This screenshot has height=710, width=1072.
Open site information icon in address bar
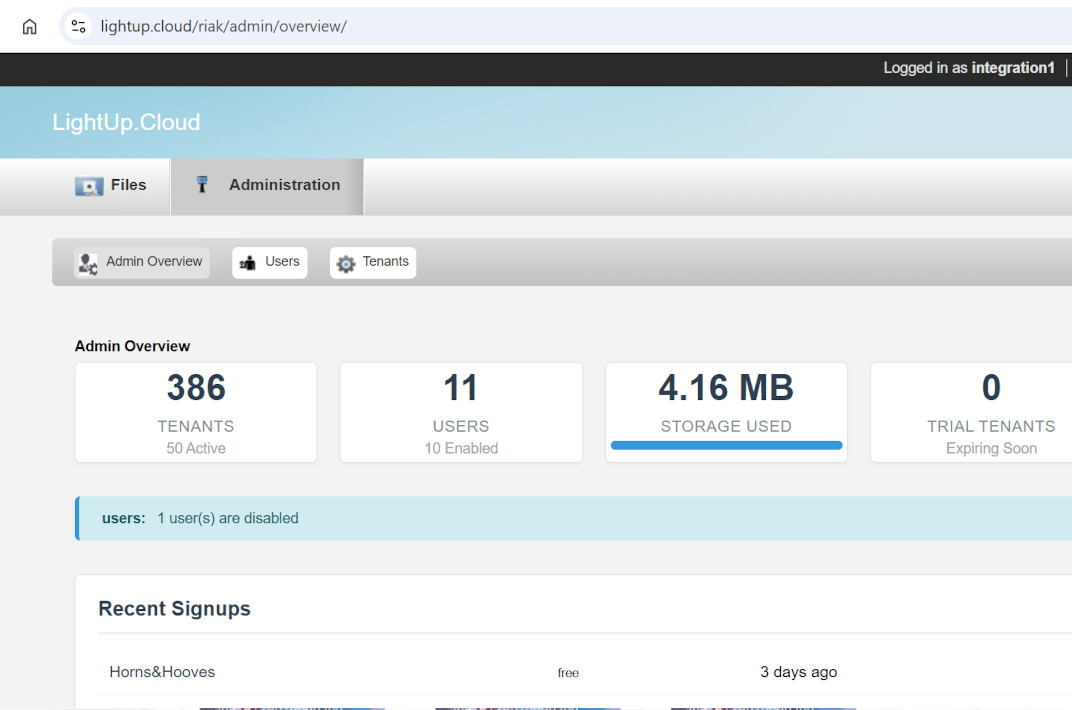(x=79, y=27)
